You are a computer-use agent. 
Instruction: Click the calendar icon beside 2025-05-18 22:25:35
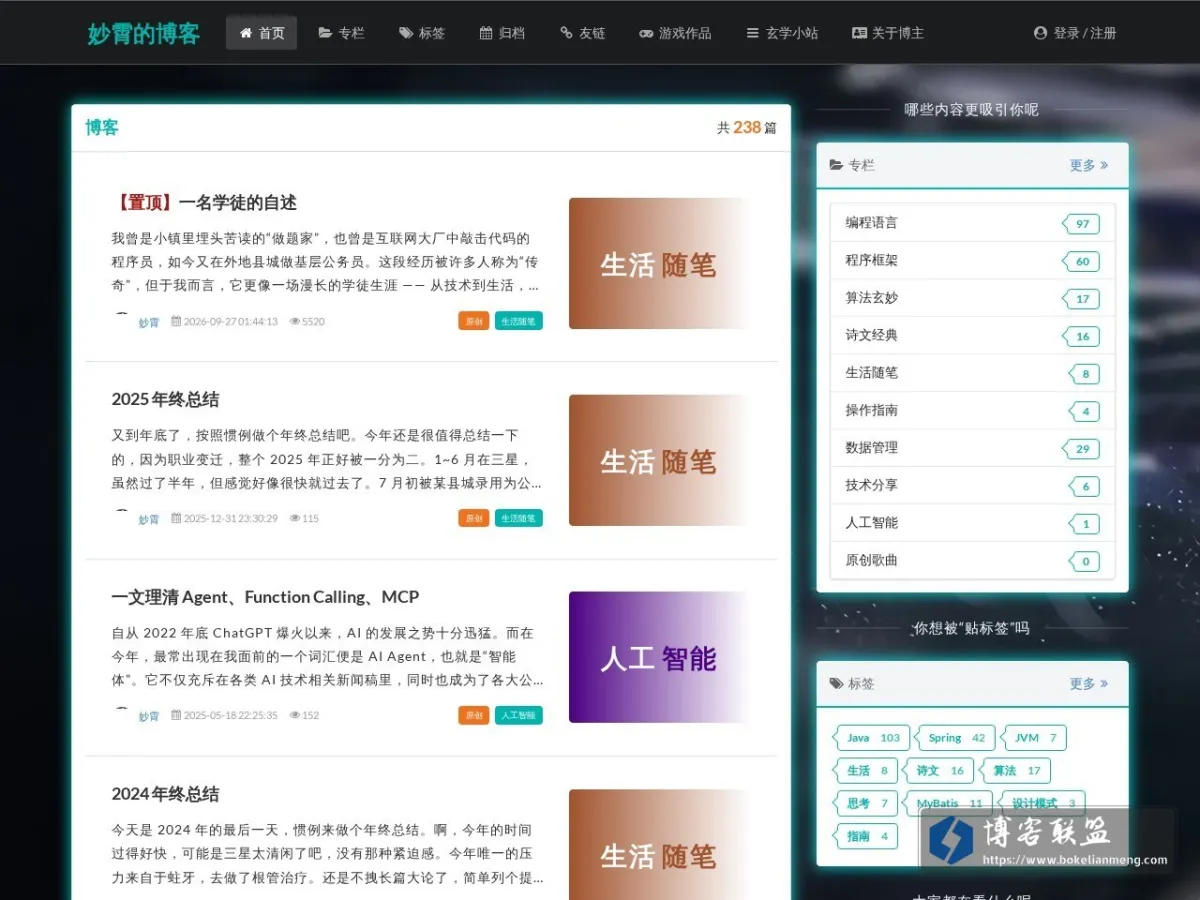pos(176,715)
